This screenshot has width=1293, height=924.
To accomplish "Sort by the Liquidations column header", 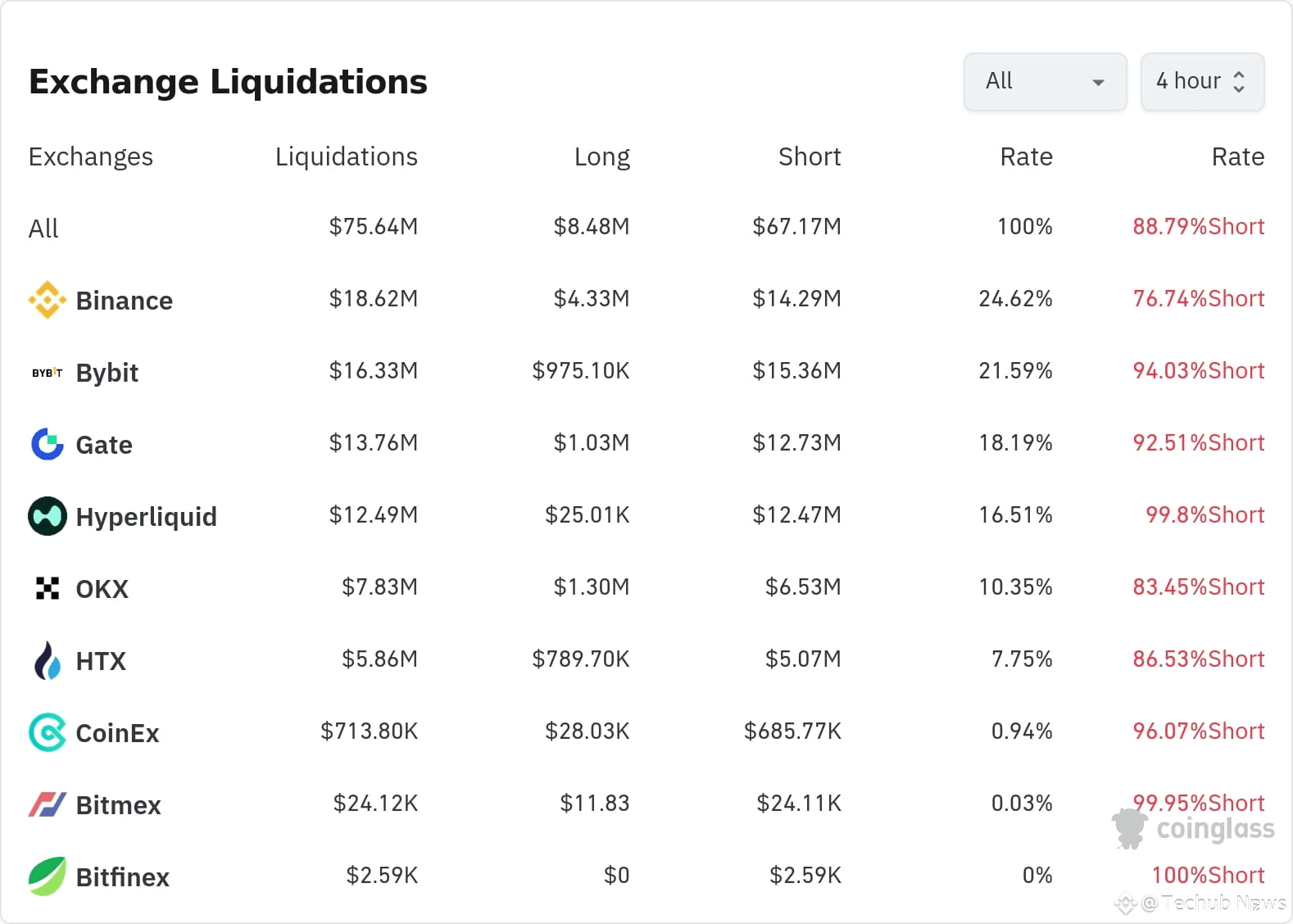I will coord(346,156).
